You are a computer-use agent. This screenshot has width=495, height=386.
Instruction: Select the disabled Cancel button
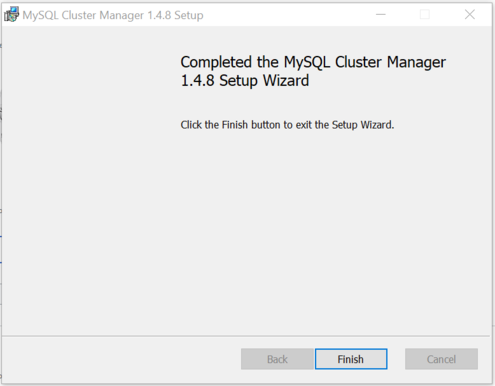441,359
